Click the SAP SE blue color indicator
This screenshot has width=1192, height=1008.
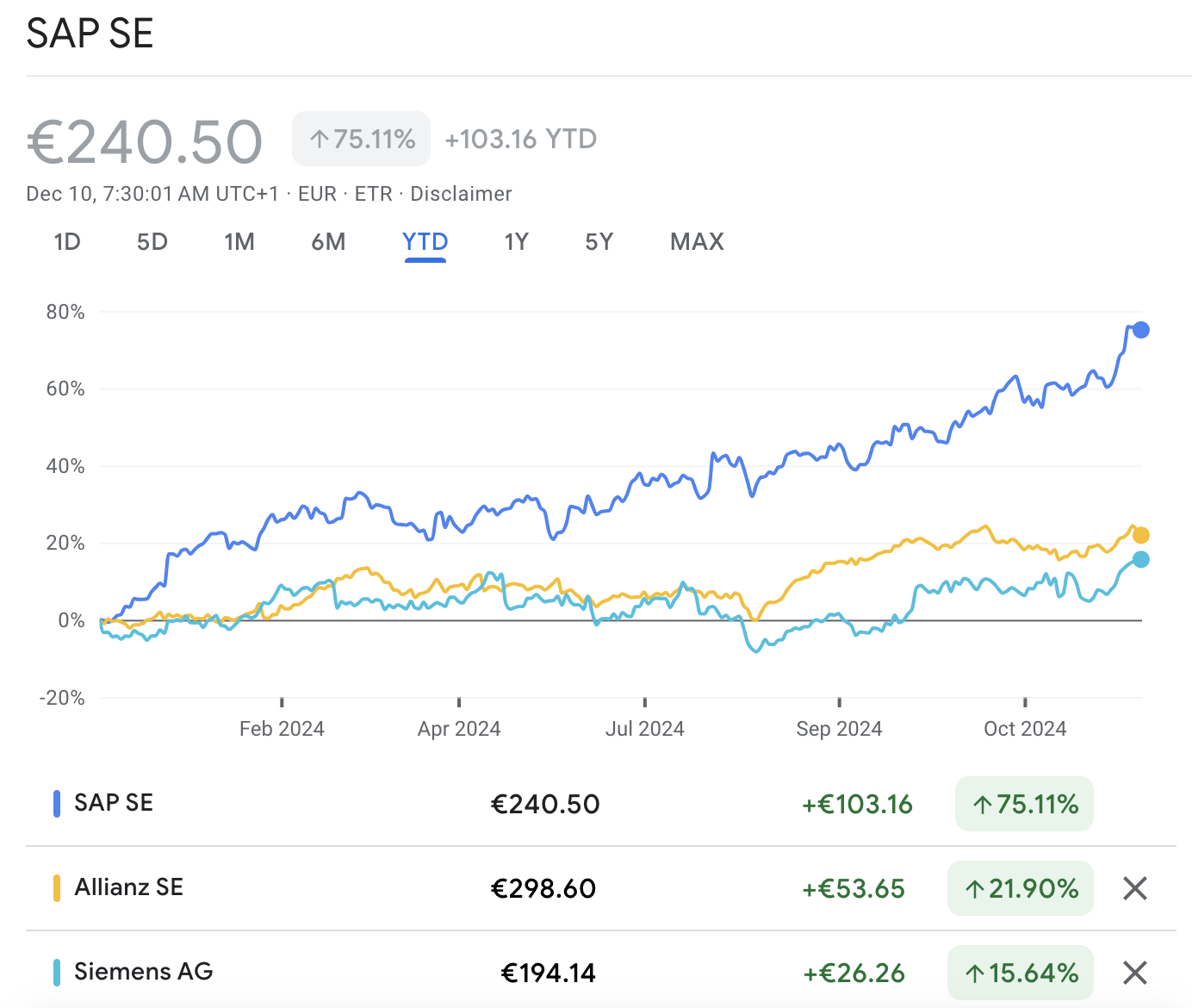point(57,804)
